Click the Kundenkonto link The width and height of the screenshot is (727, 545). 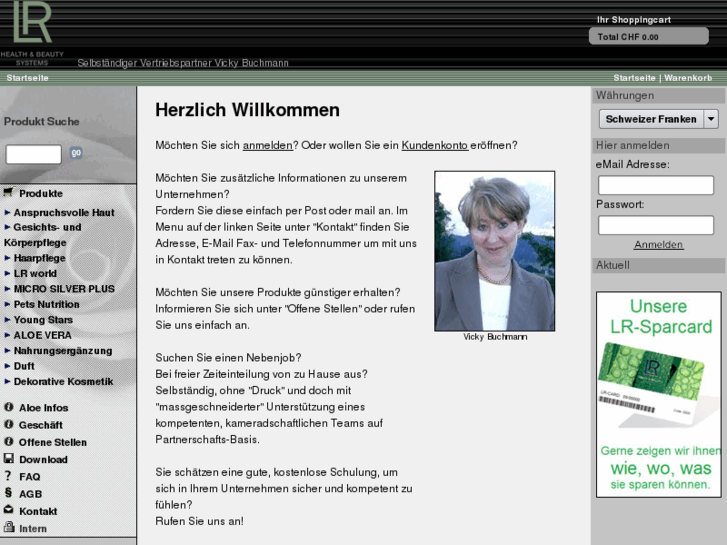click(435, 145)
